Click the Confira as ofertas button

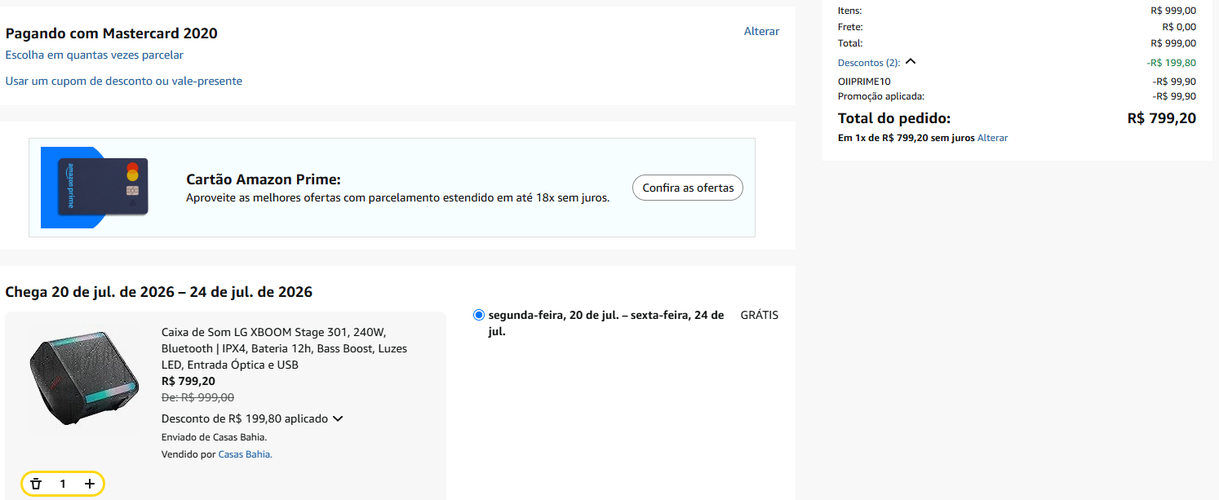coord(688,188)
